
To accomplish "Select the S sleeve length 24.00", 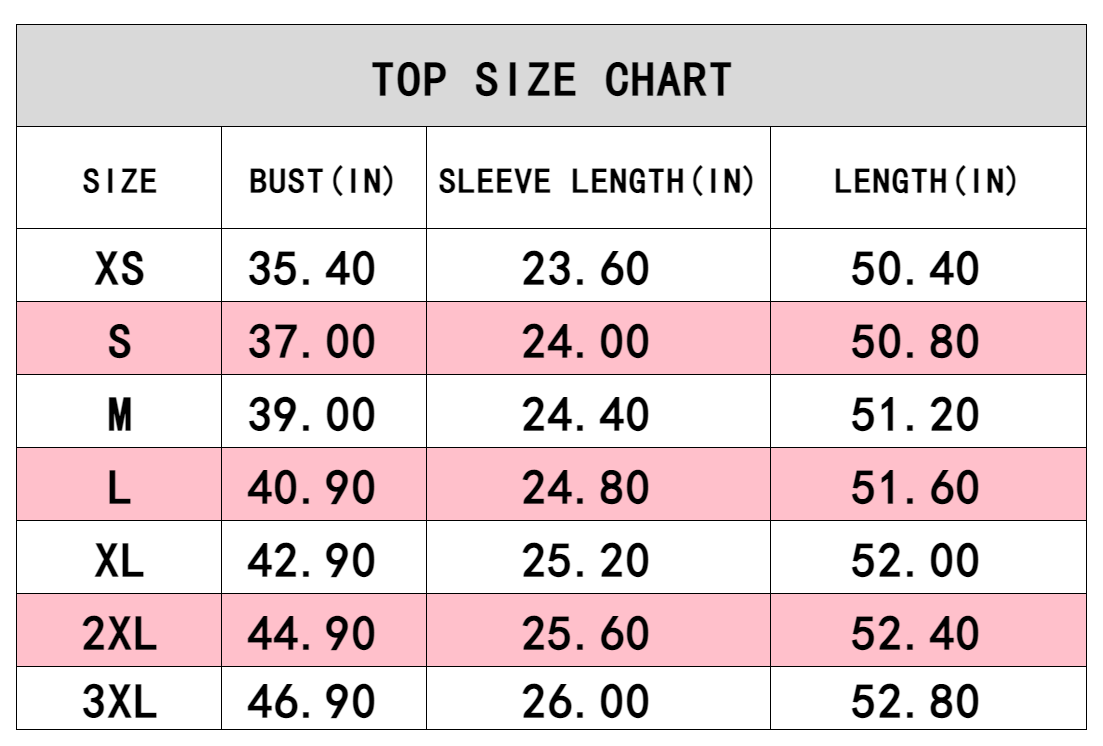I will pyautogui.click(x=586, y=342).
